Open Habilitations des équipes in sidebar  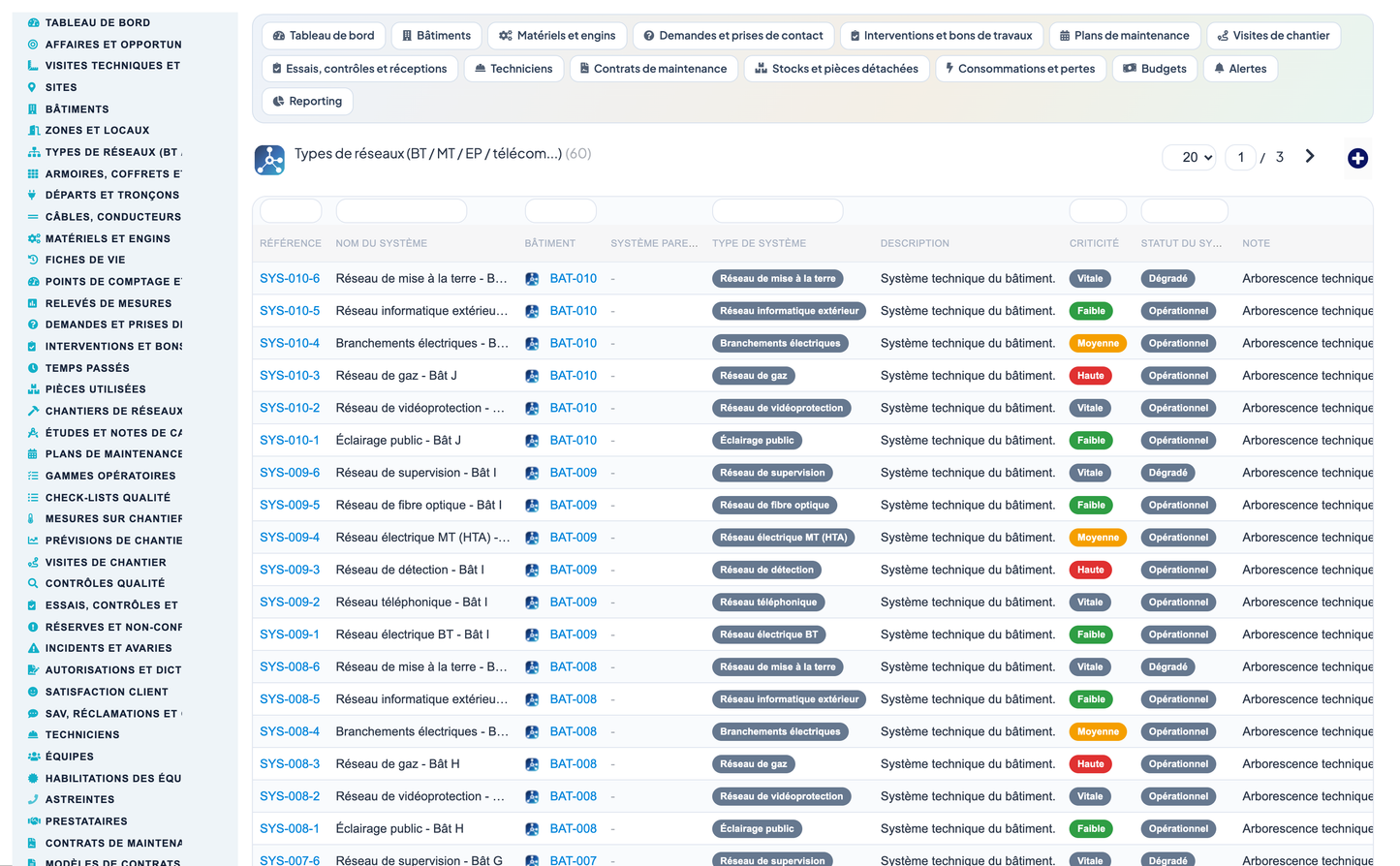[113, 778]
